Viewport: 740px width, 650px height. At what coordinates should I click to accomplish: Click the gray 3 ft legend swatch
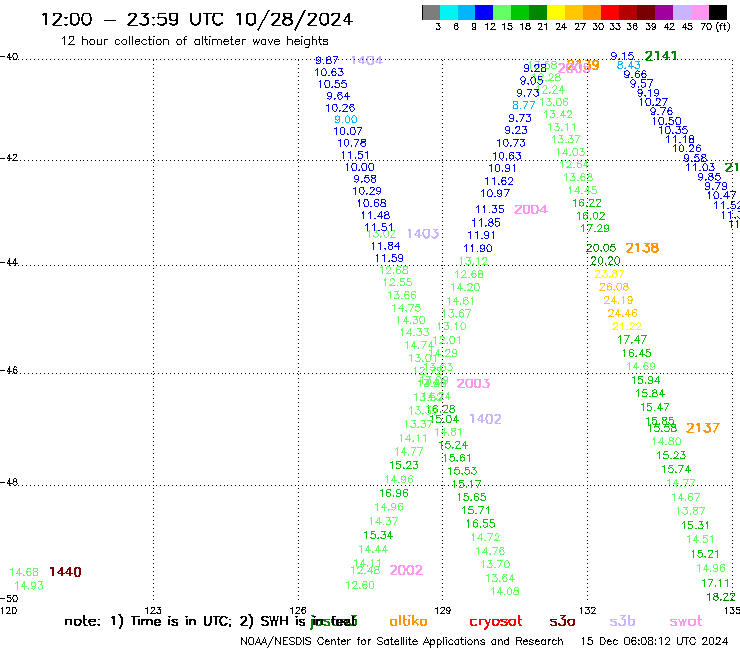pos(431,13)
